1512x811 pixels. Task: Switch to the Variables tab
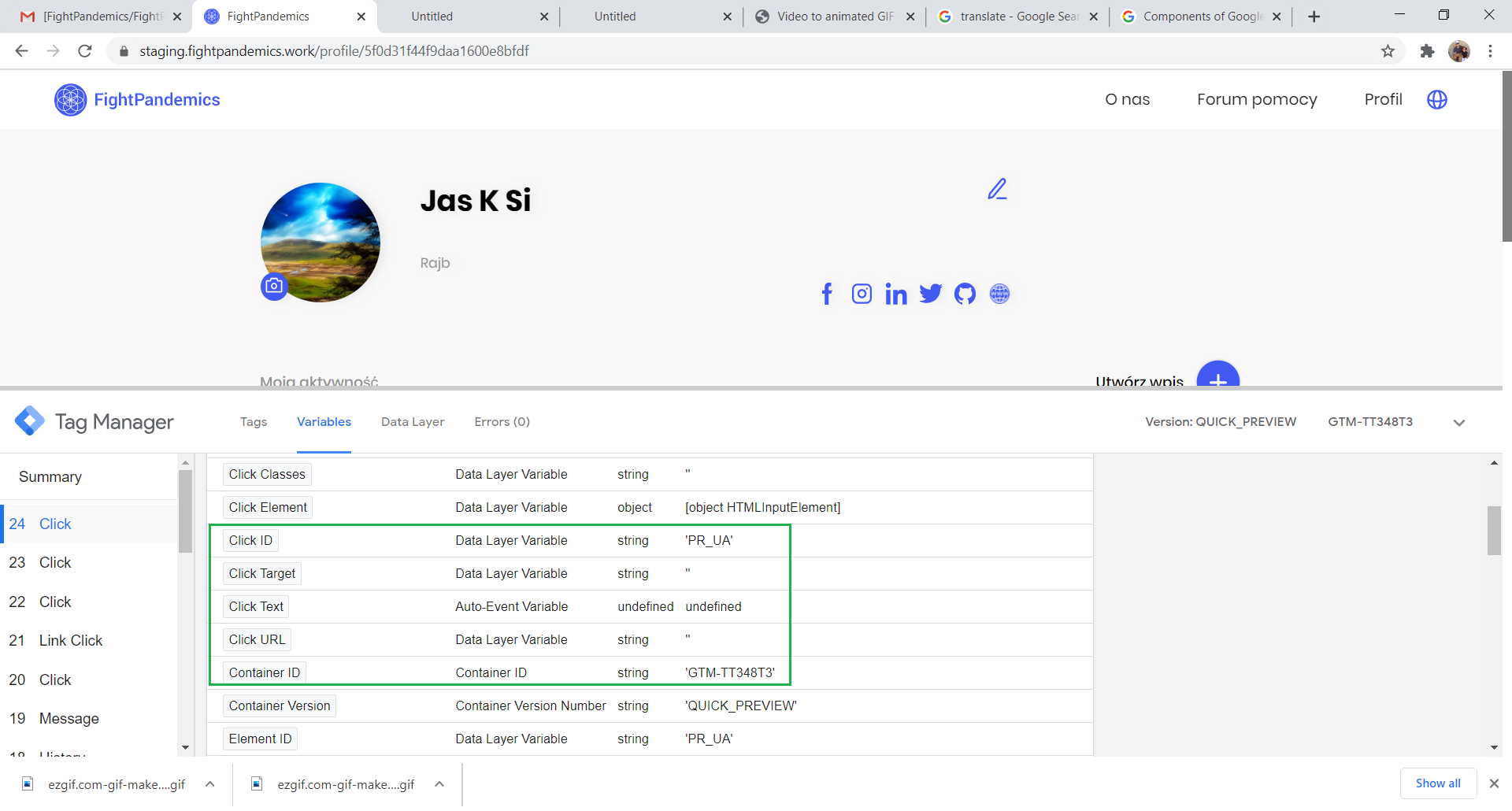click(324, 422)
